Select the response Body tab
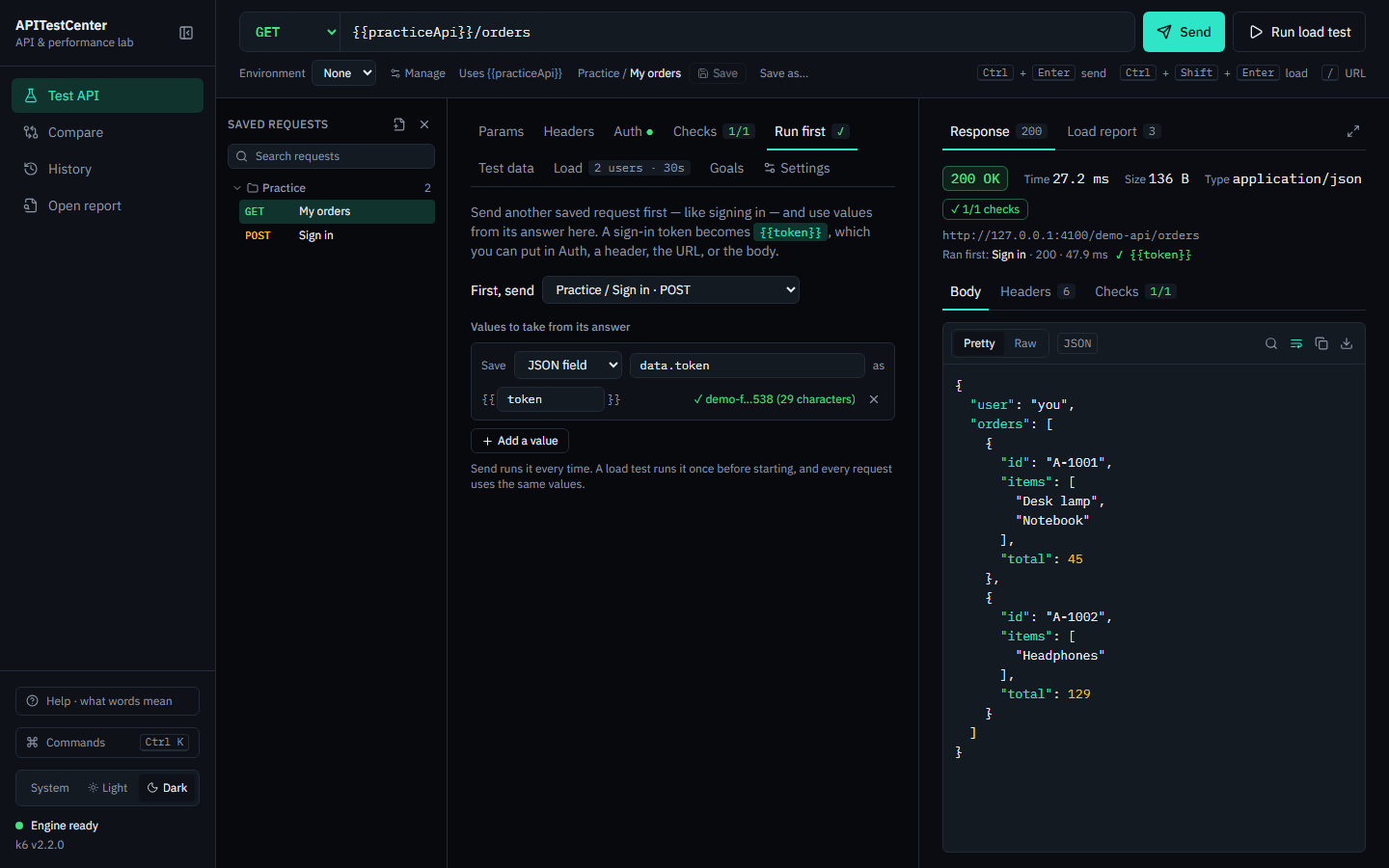The height and width of the screenshot is (868, 1389). pos(965,291)
